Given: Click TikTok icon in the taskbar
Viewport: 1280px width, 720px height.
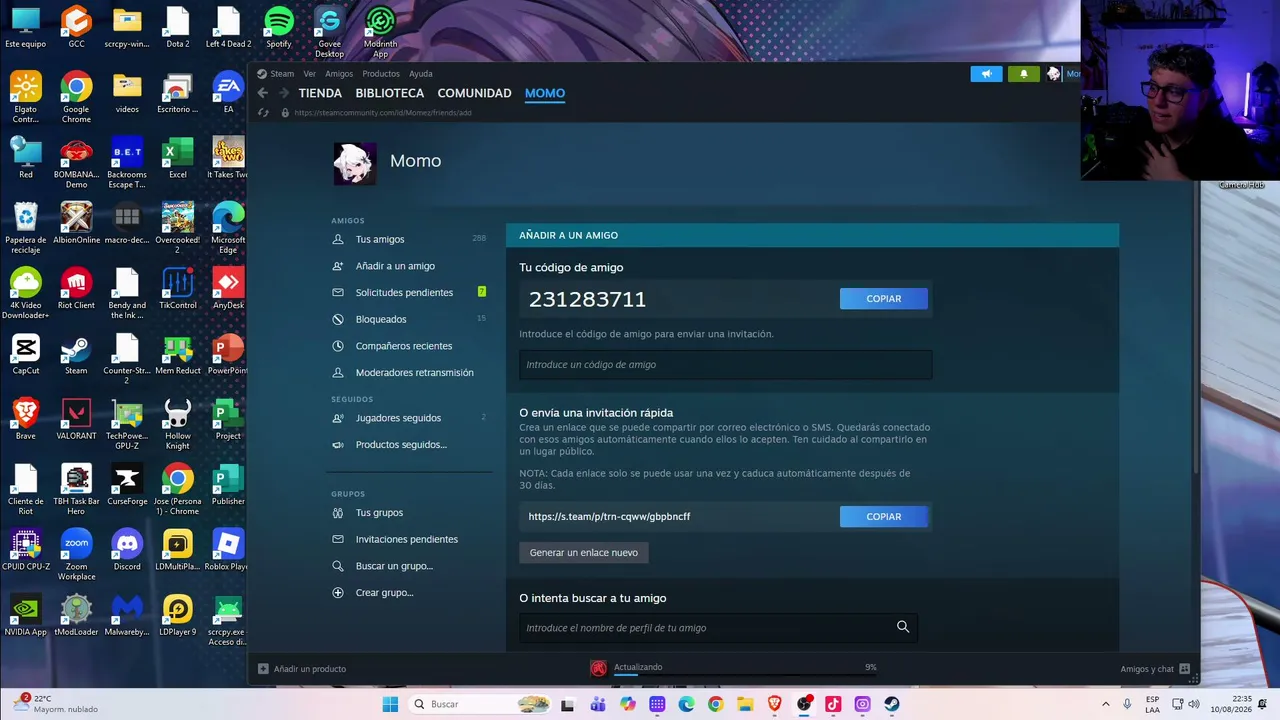Looking at the screenshot, I should tap(833, 704).
